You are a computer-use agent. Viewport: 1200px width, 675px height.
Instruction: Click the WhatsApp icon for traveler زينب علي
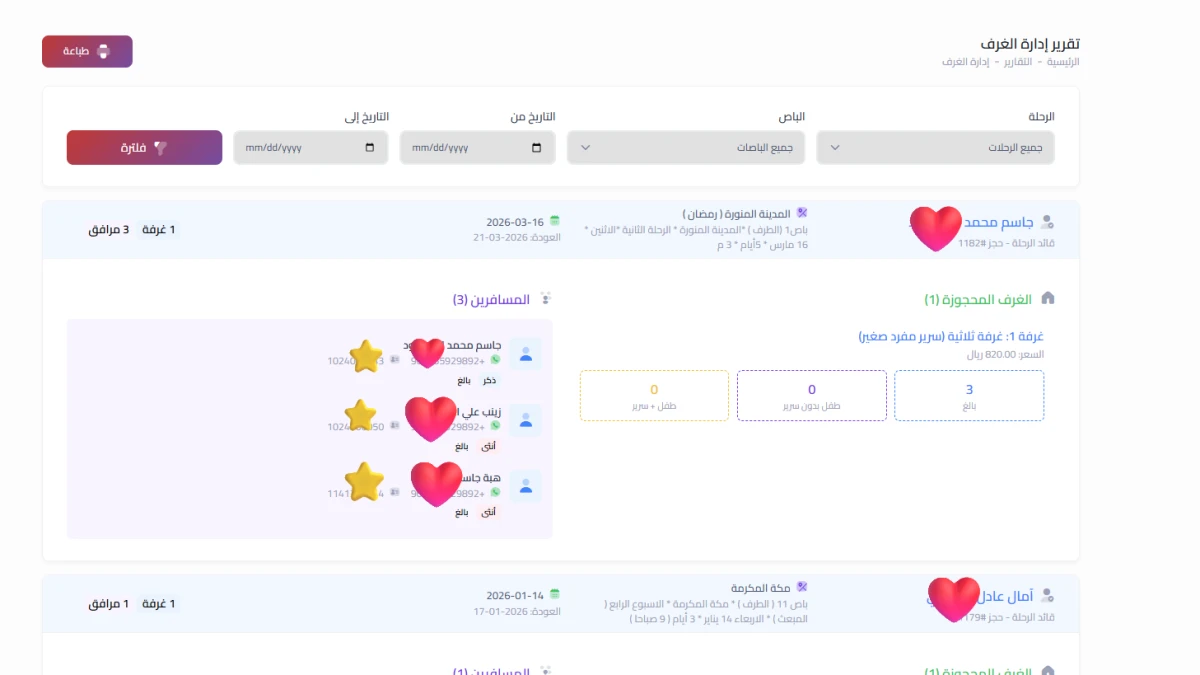[494, 425]
